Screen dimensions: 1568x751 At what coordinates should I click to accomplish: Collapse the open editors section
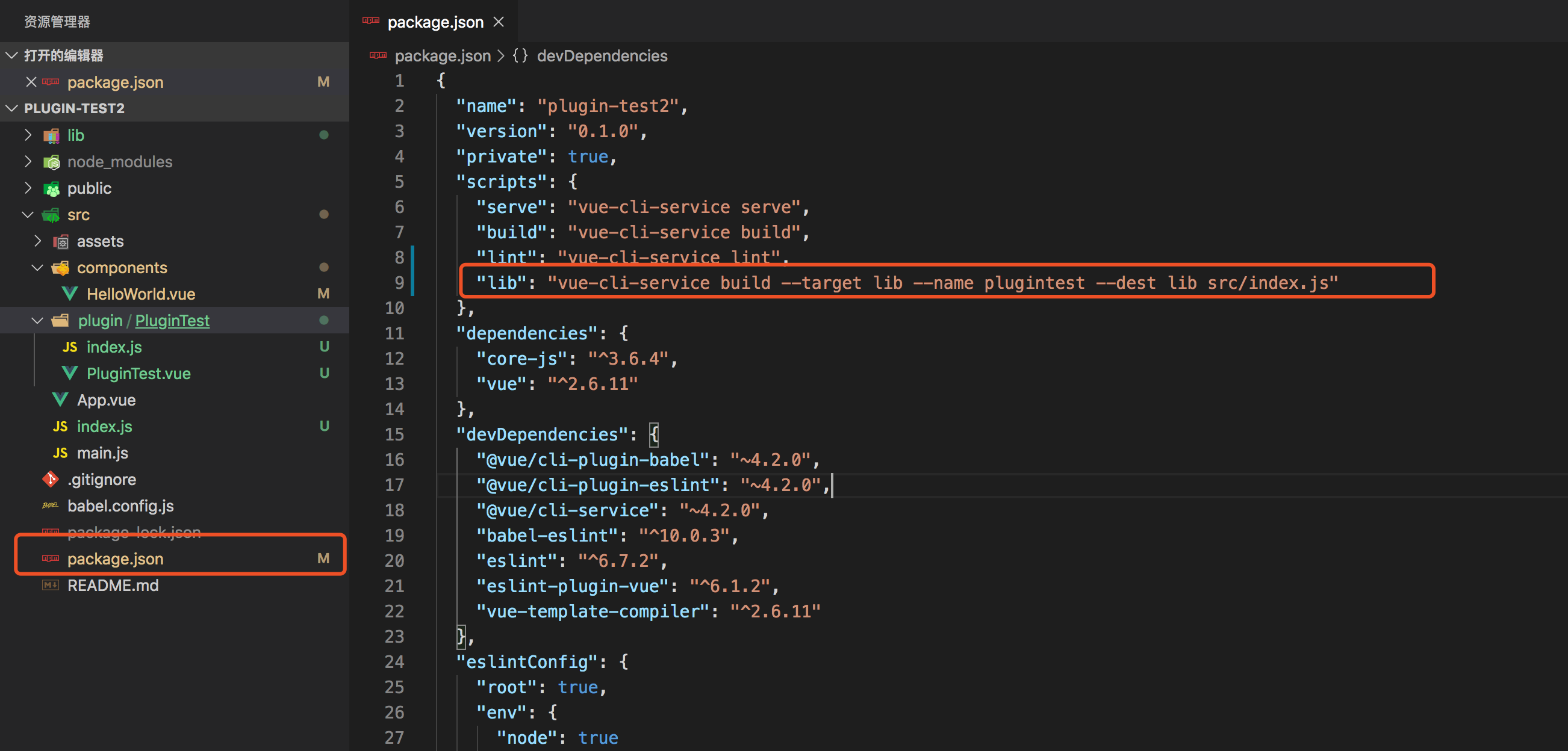click(x=11, y=56)
